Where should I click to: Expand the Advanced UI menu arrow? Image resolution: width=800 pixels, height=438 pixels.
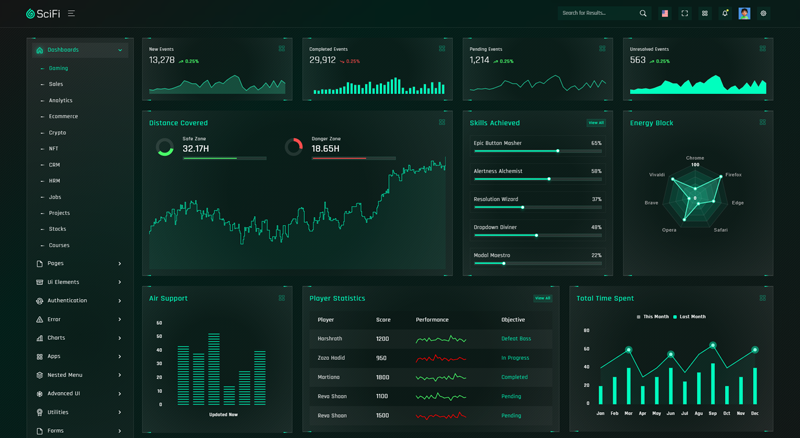[x=120, y=394]
